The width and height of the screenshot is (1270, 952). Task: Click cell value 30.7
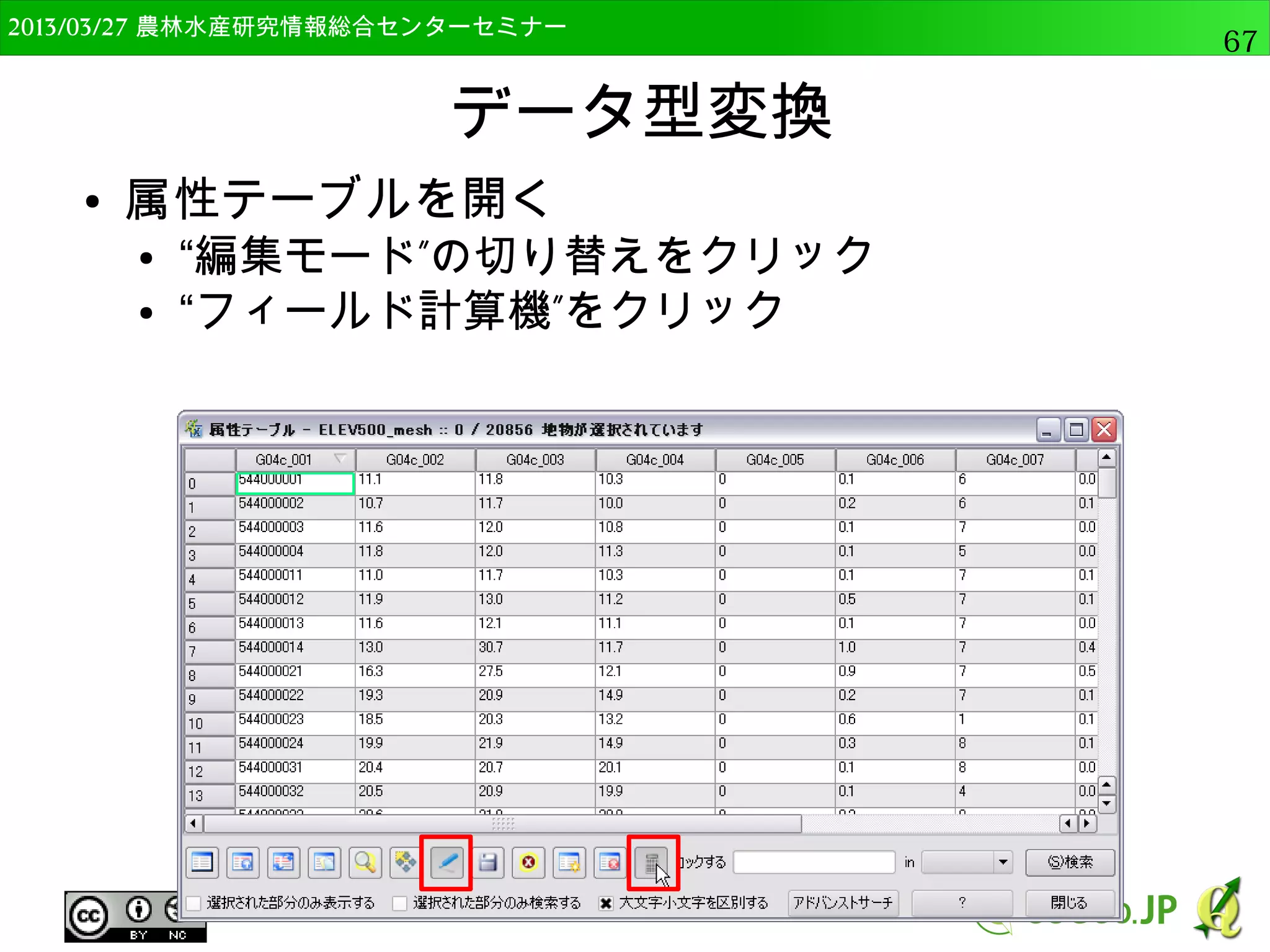[x=535, y=651]
